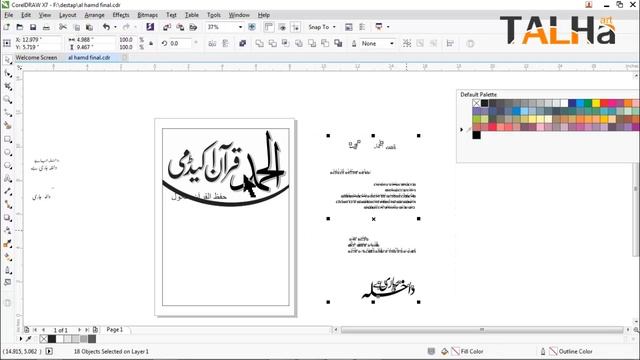Expand the document palette arrow
This screenshot has height=360, width=640.
[21, 339]
